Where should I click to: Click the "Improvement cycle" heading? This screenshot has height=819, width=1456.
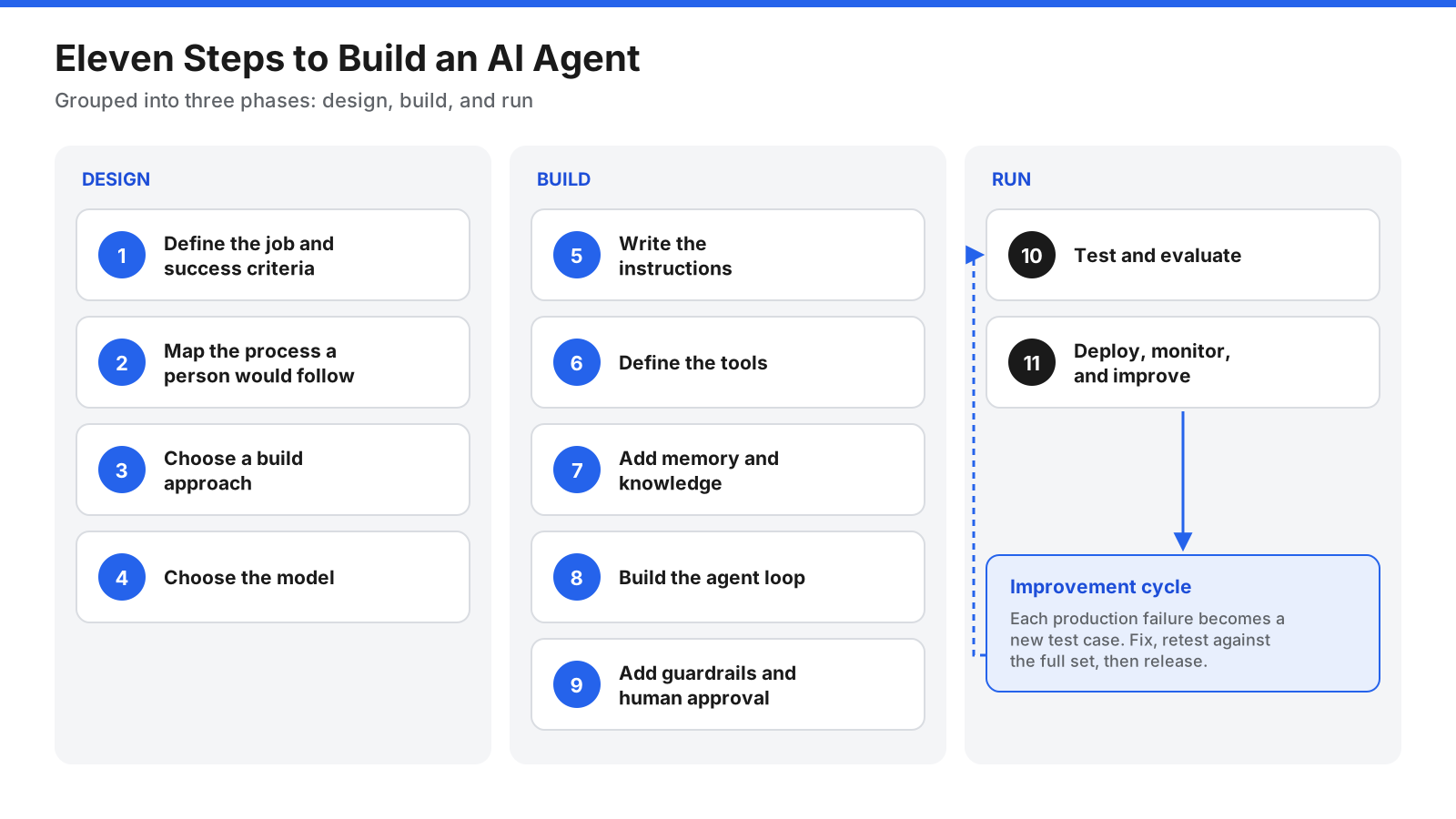1100,587
